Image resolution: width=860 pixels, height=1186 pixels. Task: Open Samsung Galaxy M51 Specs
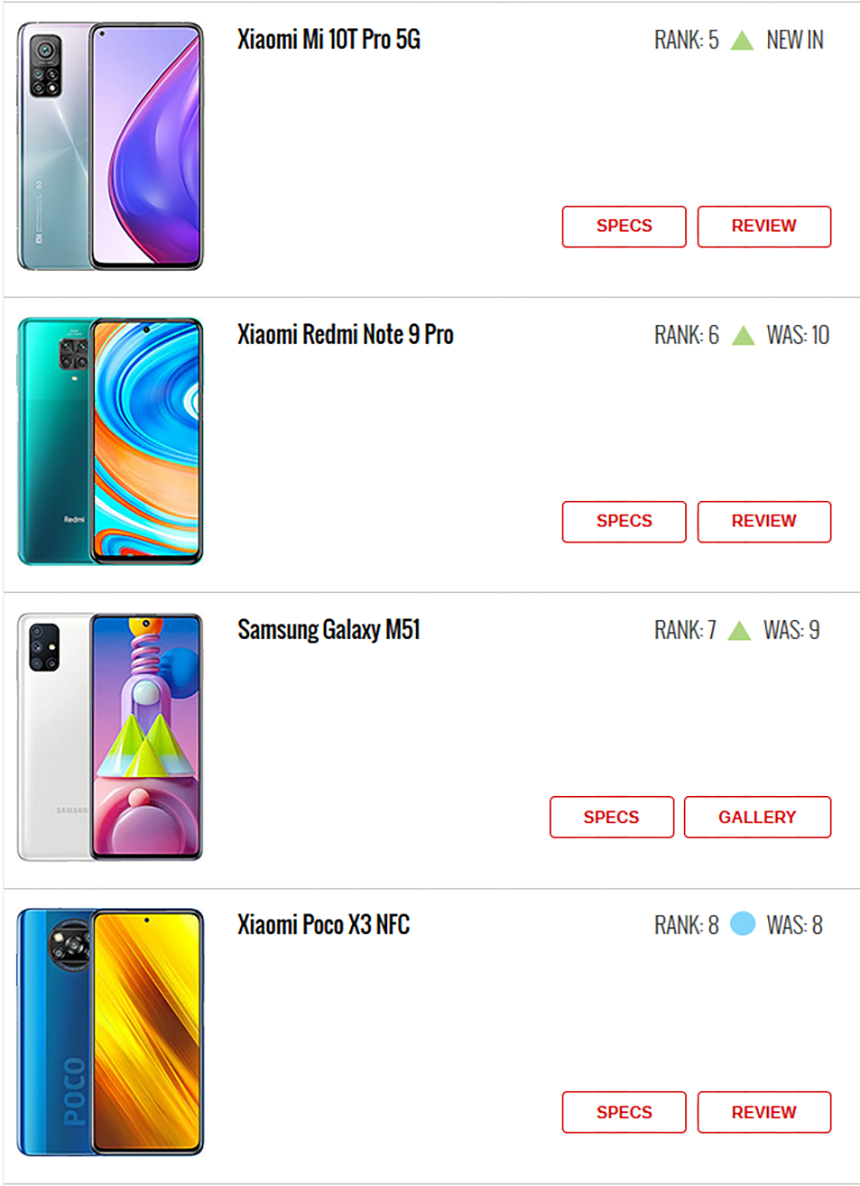[x=612, y=817]
